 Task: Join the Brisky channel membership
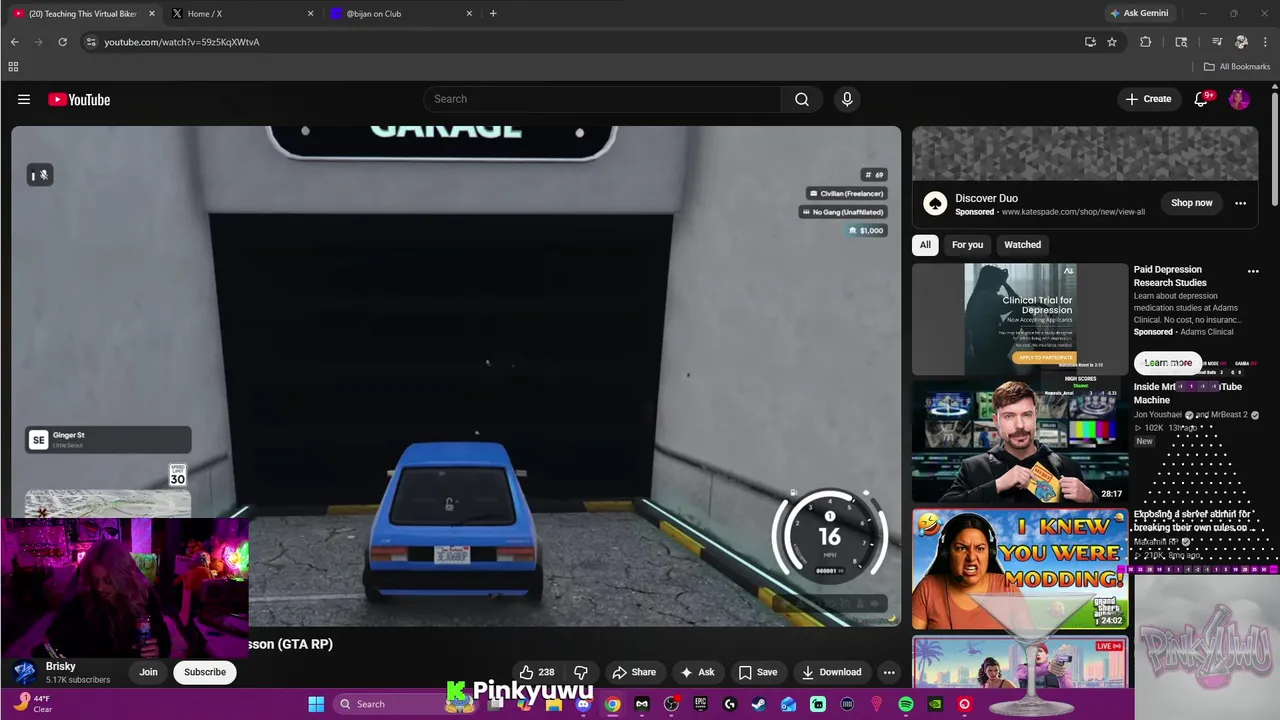tap(148, 672)
